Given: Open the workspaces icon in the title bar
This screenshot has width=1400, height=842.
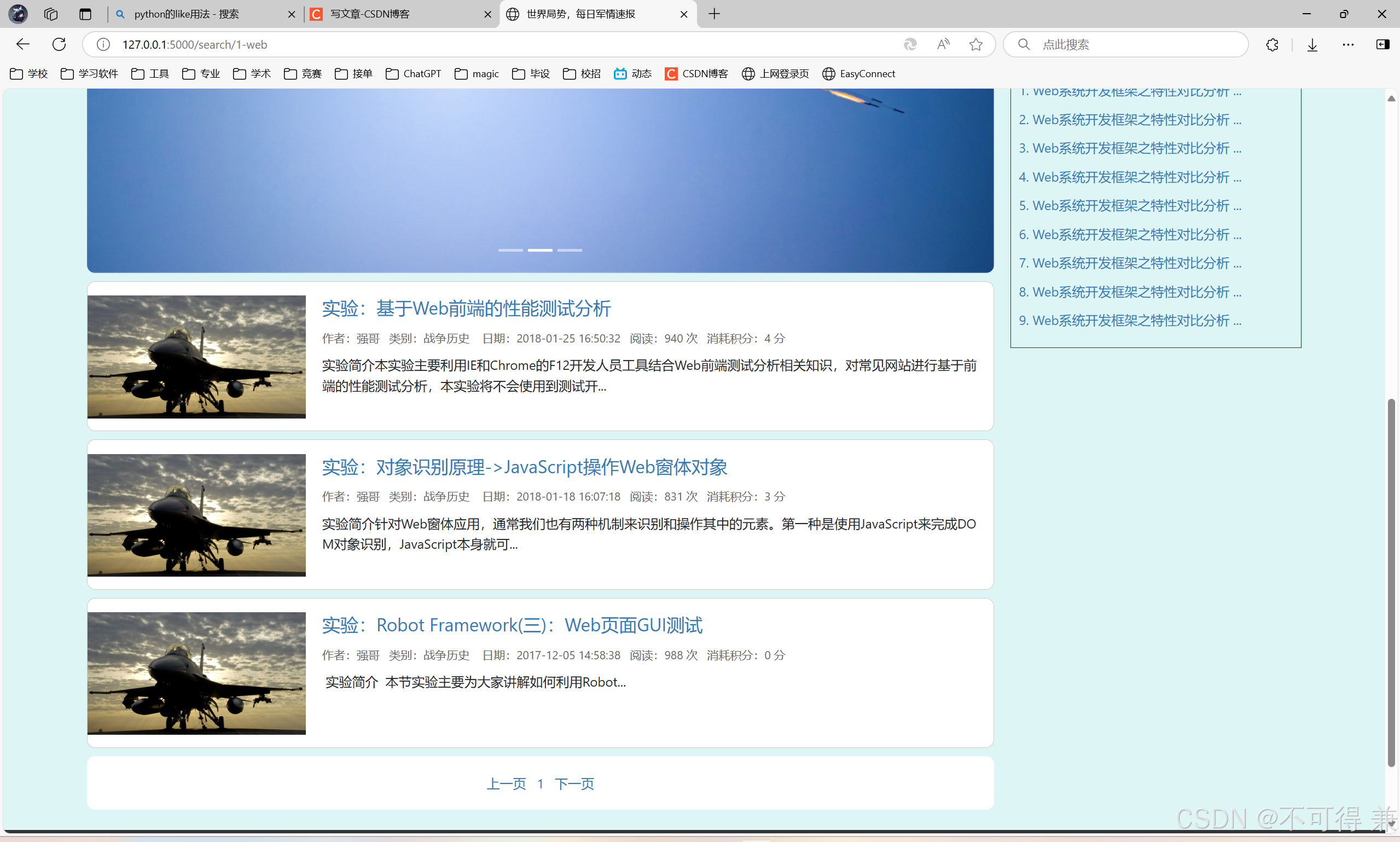Looking at the screenshot, I should tap(50, 14).
